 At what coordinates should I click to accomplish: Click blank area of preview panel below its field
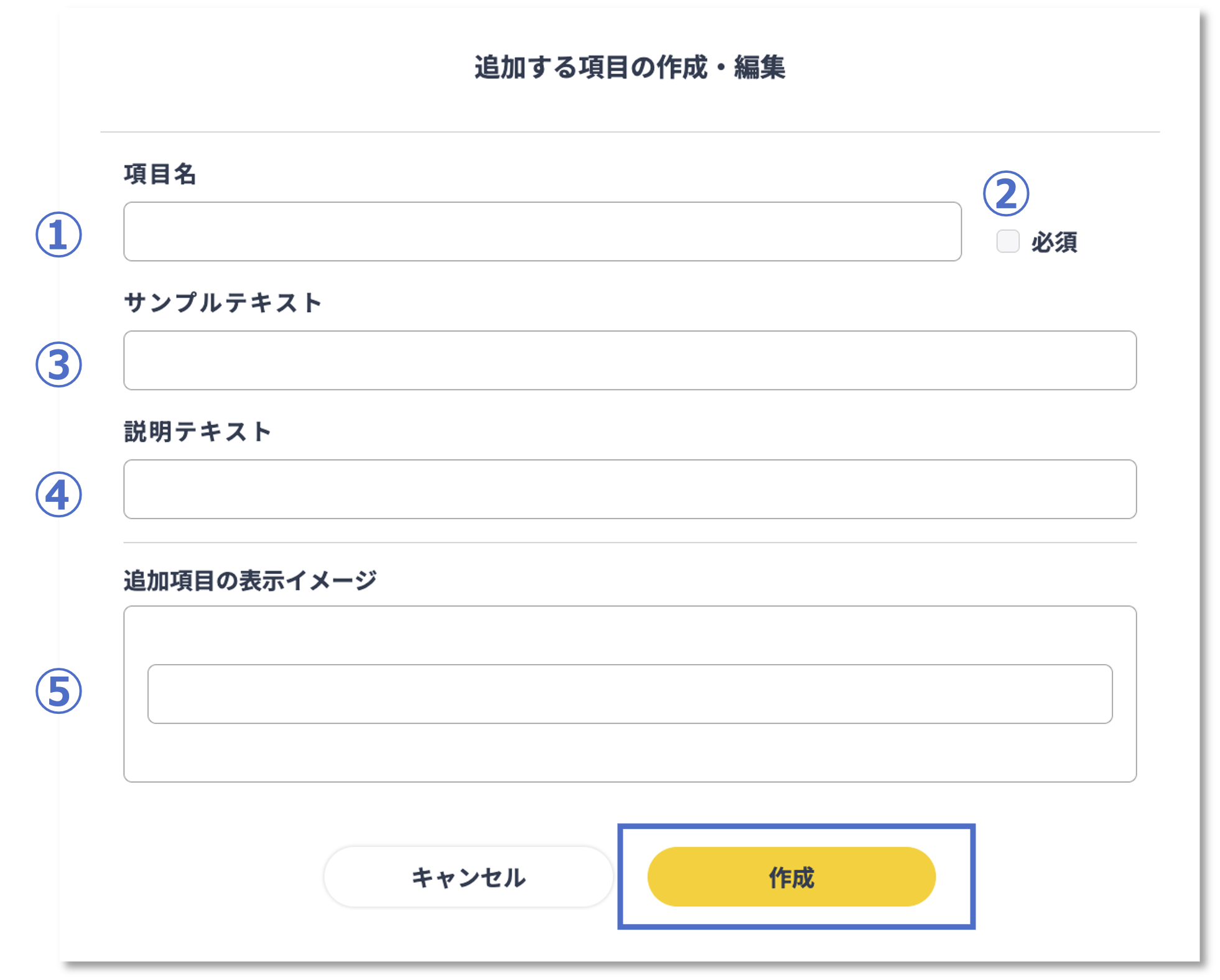coord(630,754)
